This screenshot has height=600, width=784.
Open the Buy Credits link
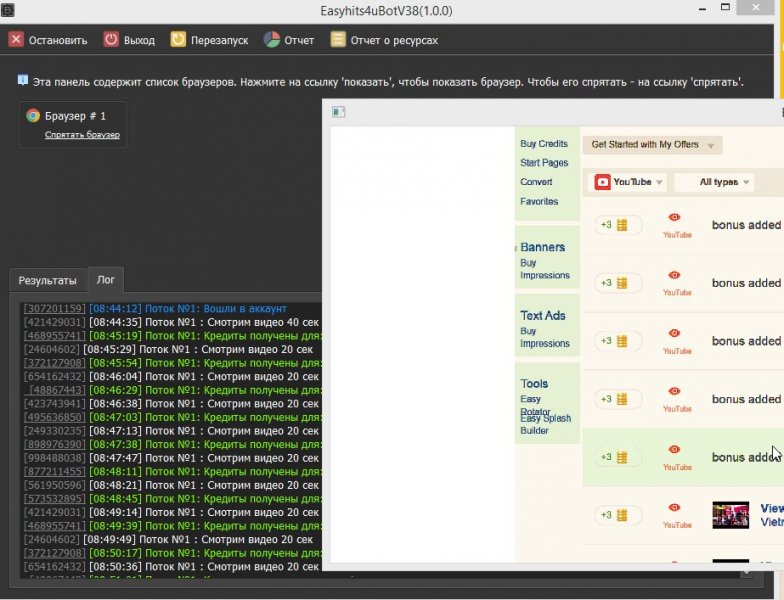coord(544,144)
